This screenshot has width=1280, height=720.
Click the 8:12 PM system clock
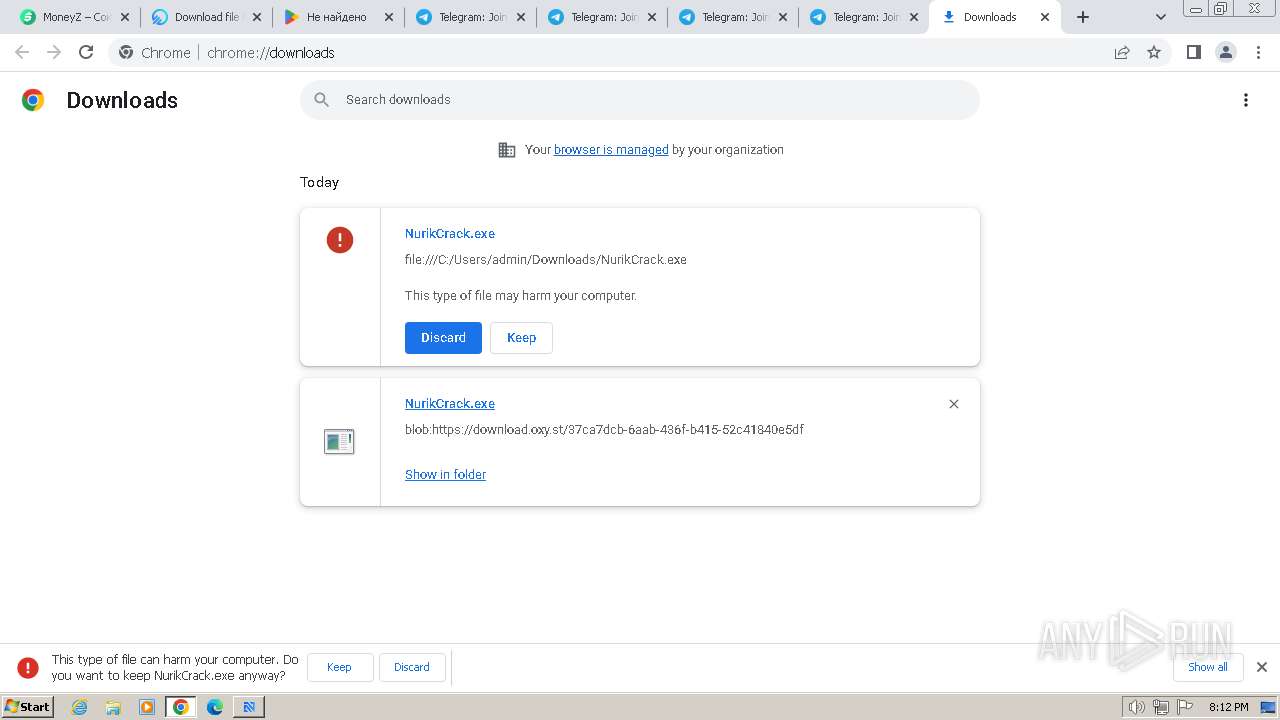click(x=1228, y=707)
